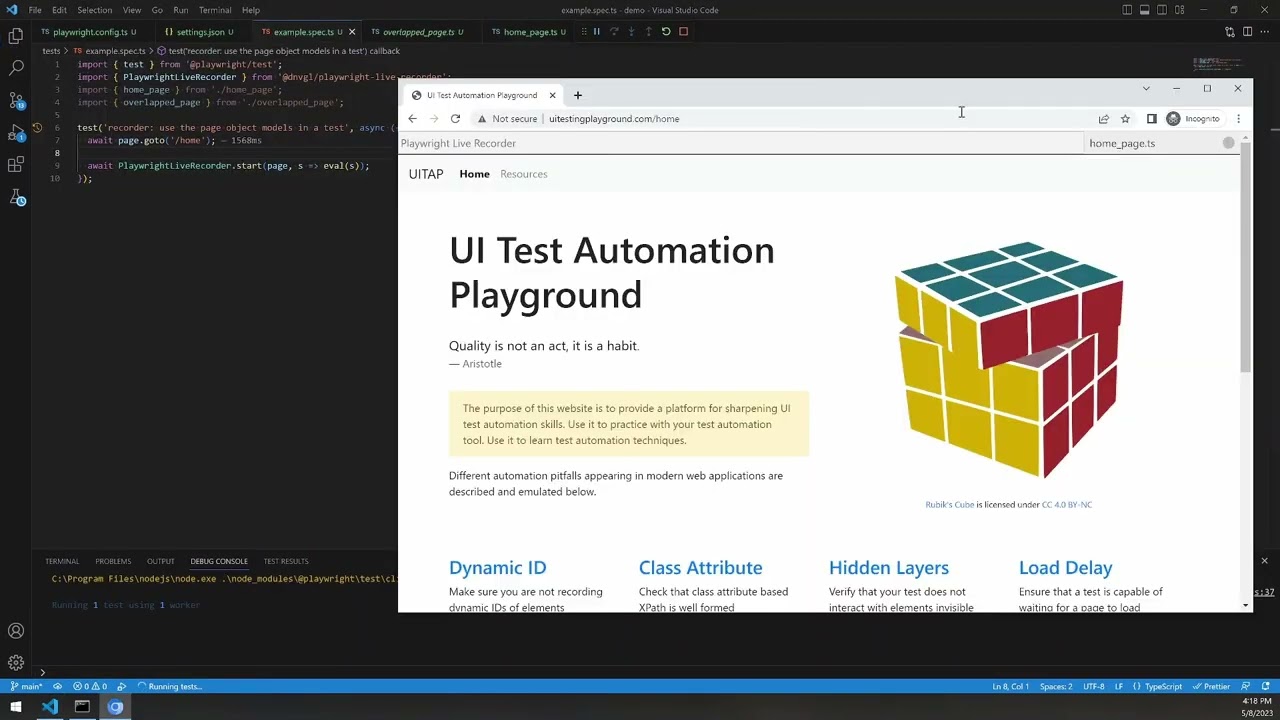The height and width of the screenshot is (720, 1280).
Task: Switch to settings.json editor tab
Action: tap(200, 32)
